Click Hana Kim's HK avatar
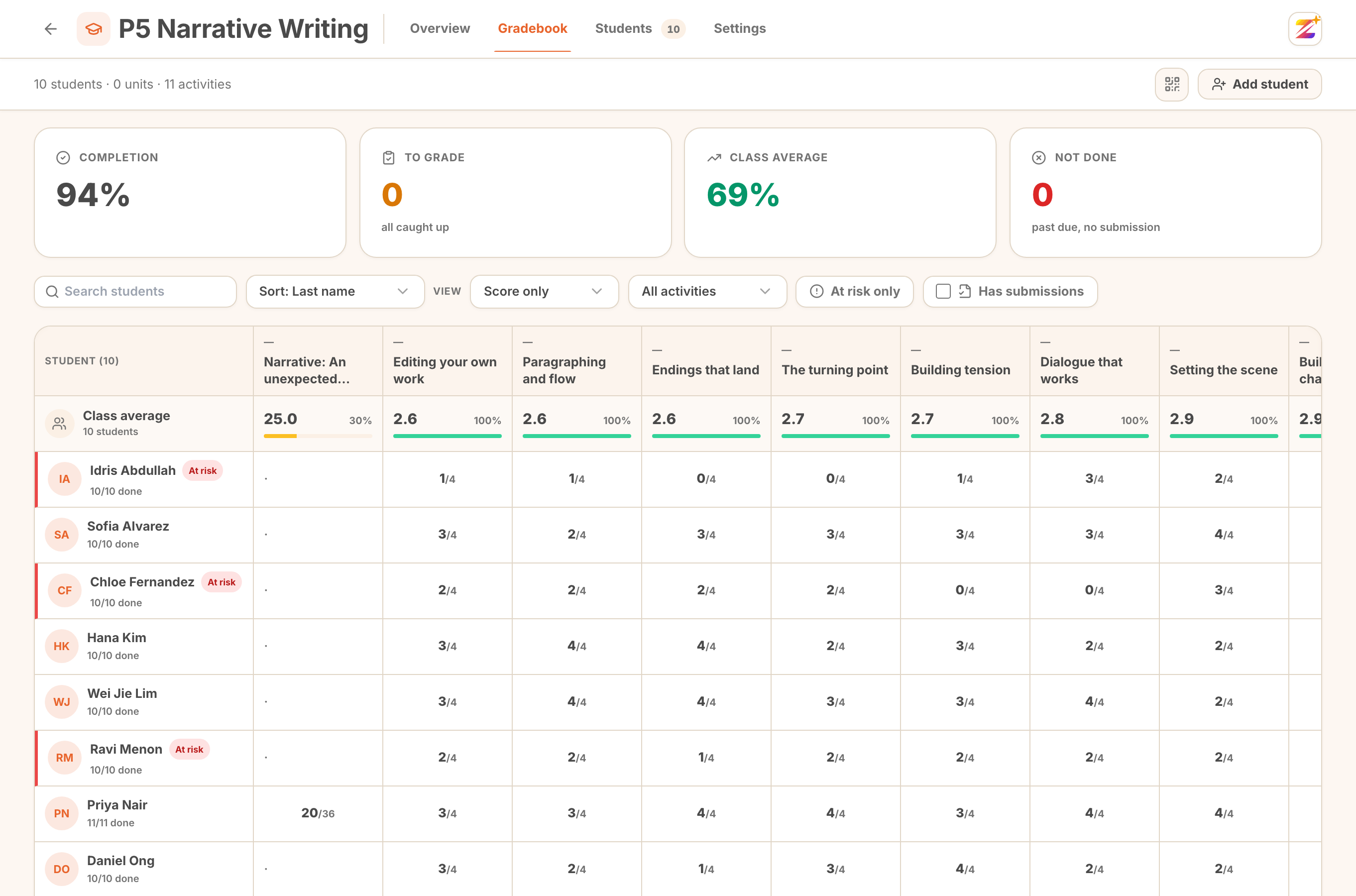 pyautogui.click(x=62, y=646)
